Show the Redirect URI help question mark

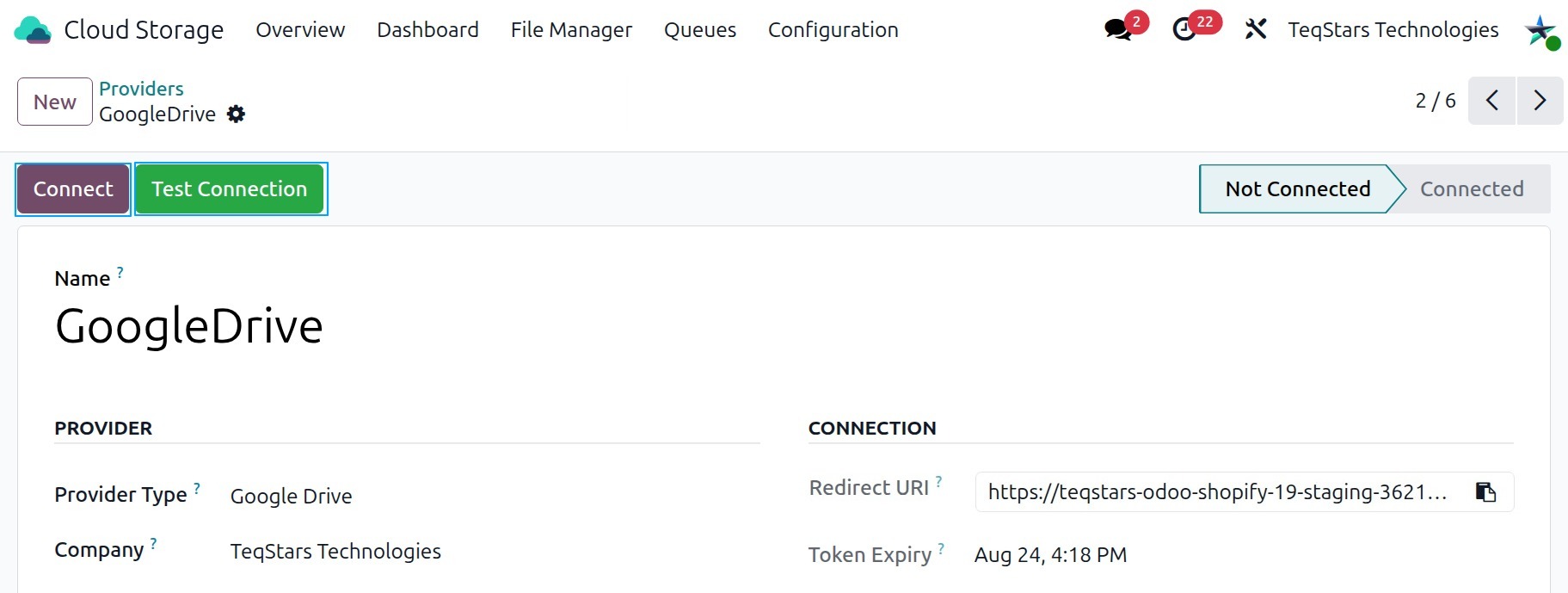(x=939, y=482)
